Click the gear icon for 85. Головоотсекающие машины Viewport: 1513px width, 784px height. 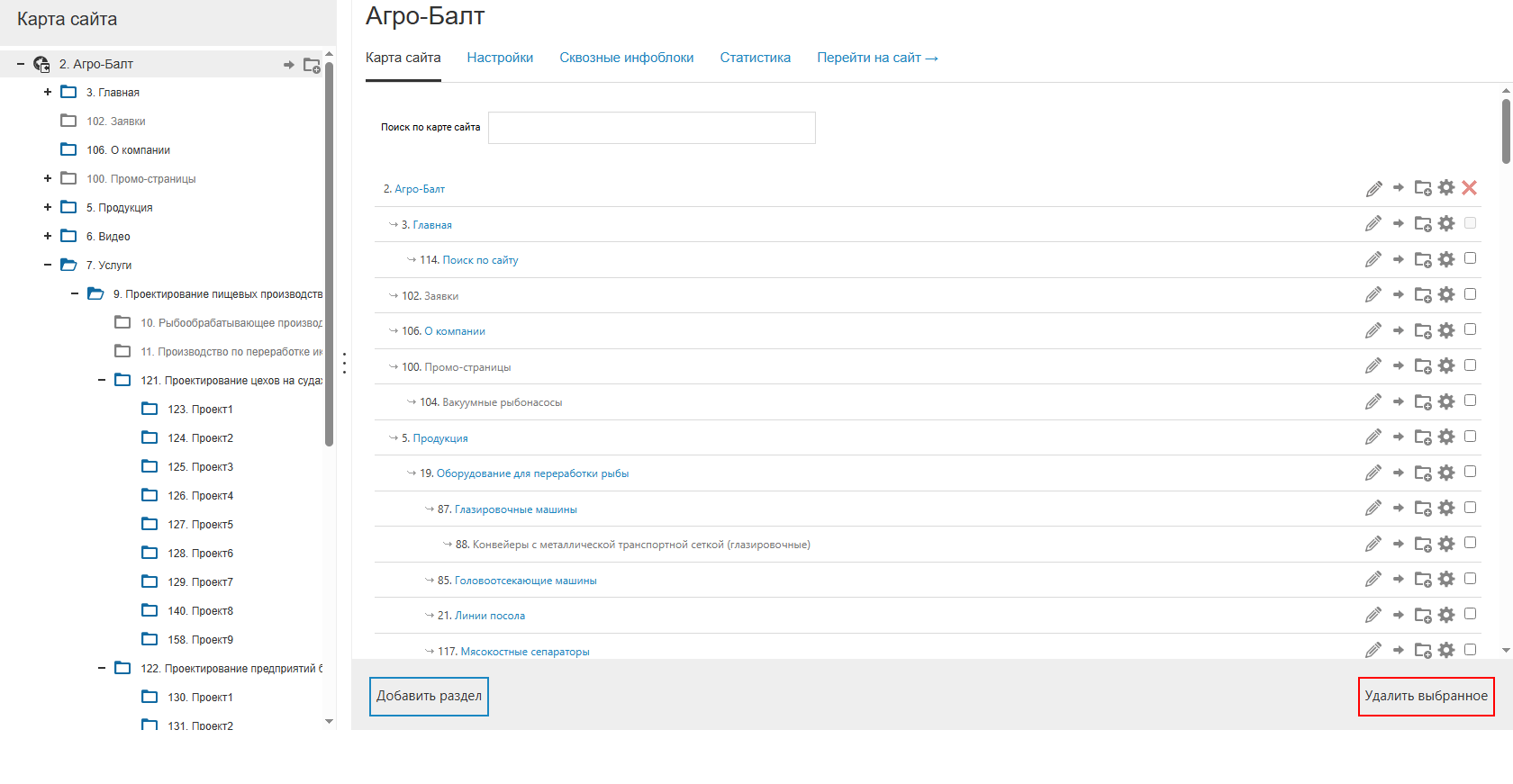click(x=1446, y=580)
